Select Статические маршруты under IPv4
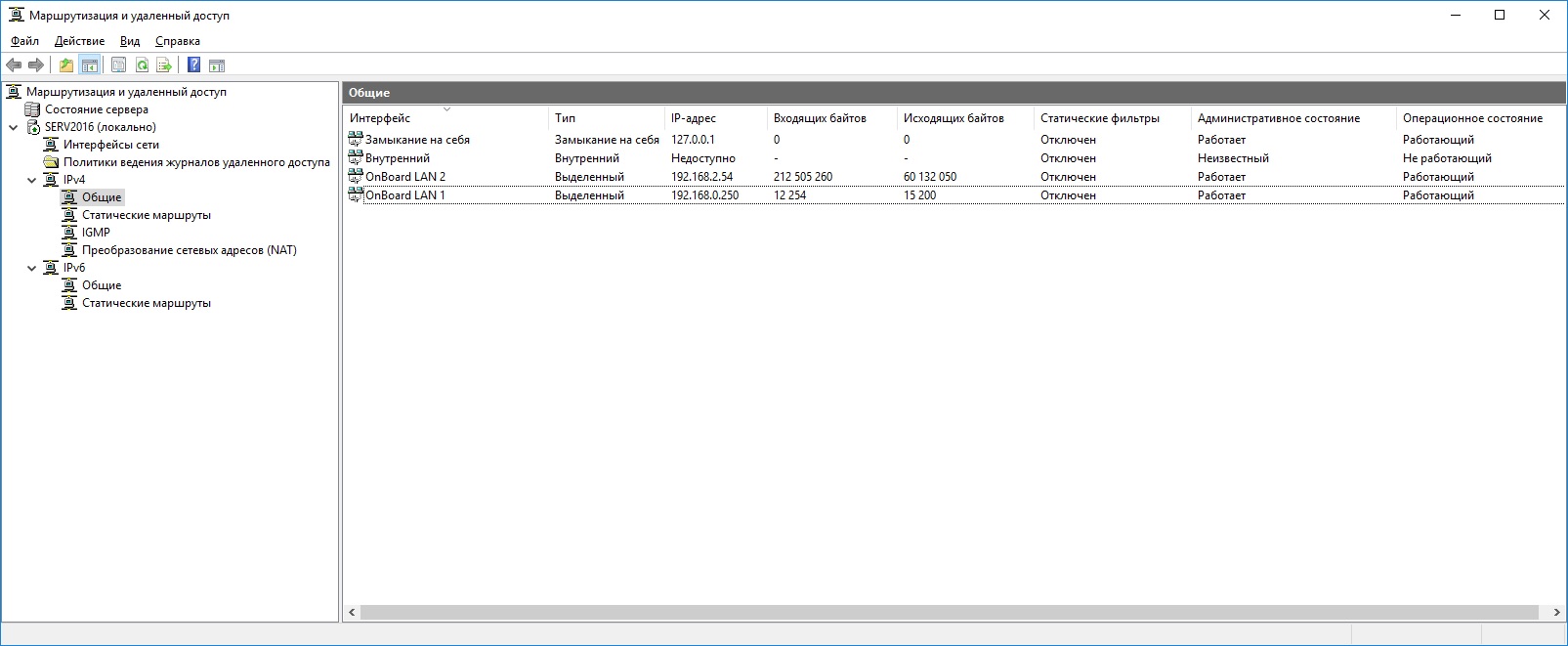 (x=147, y=215)
